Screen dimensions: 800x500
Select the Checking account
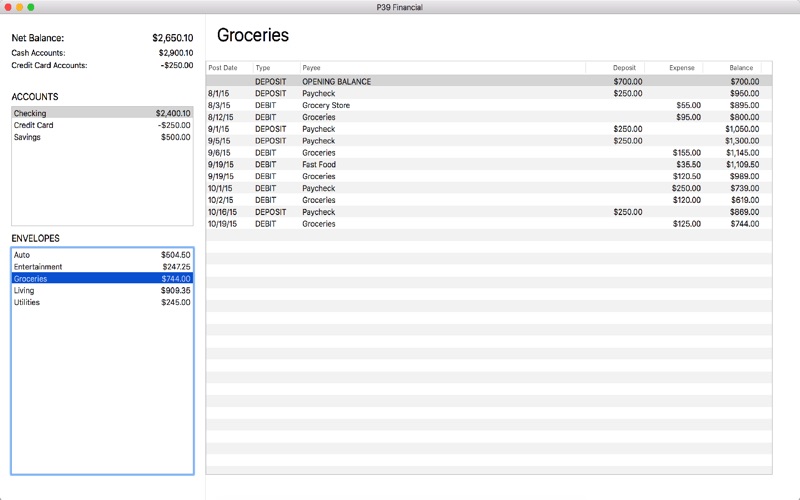pyautogui.click(x=100, y=113)
